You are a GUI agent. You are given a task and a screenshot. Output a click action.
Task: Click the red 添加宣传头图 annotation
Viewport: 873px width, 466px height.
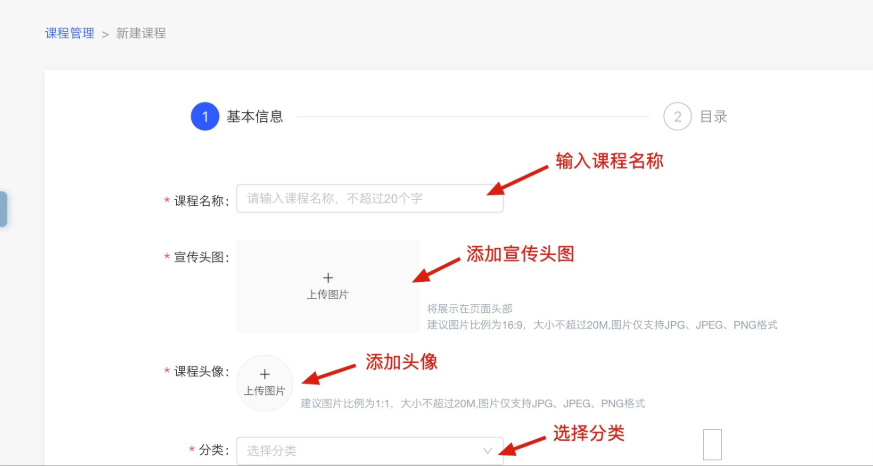[520, 254]
